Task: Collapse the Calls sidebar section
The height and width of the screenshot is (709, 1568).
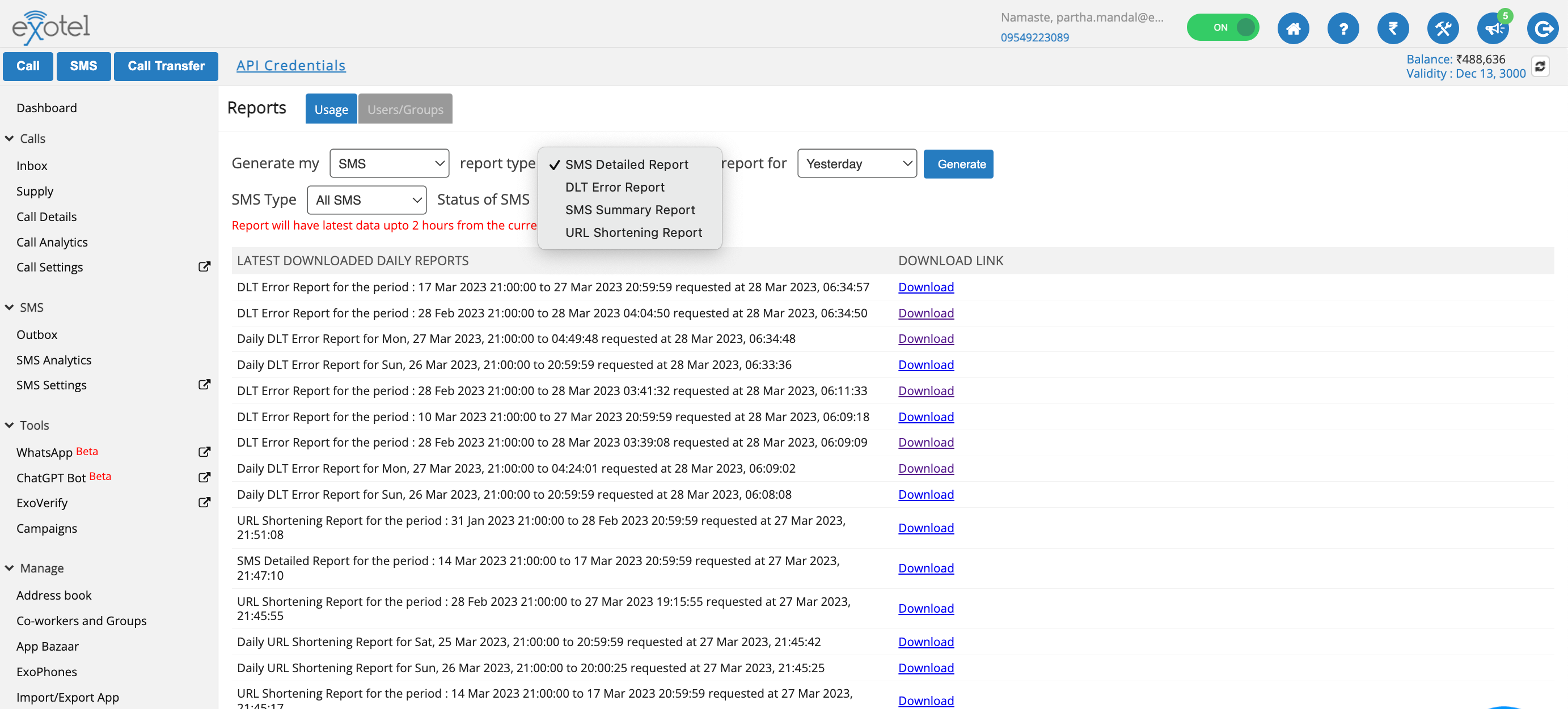Action: (9, 138)
